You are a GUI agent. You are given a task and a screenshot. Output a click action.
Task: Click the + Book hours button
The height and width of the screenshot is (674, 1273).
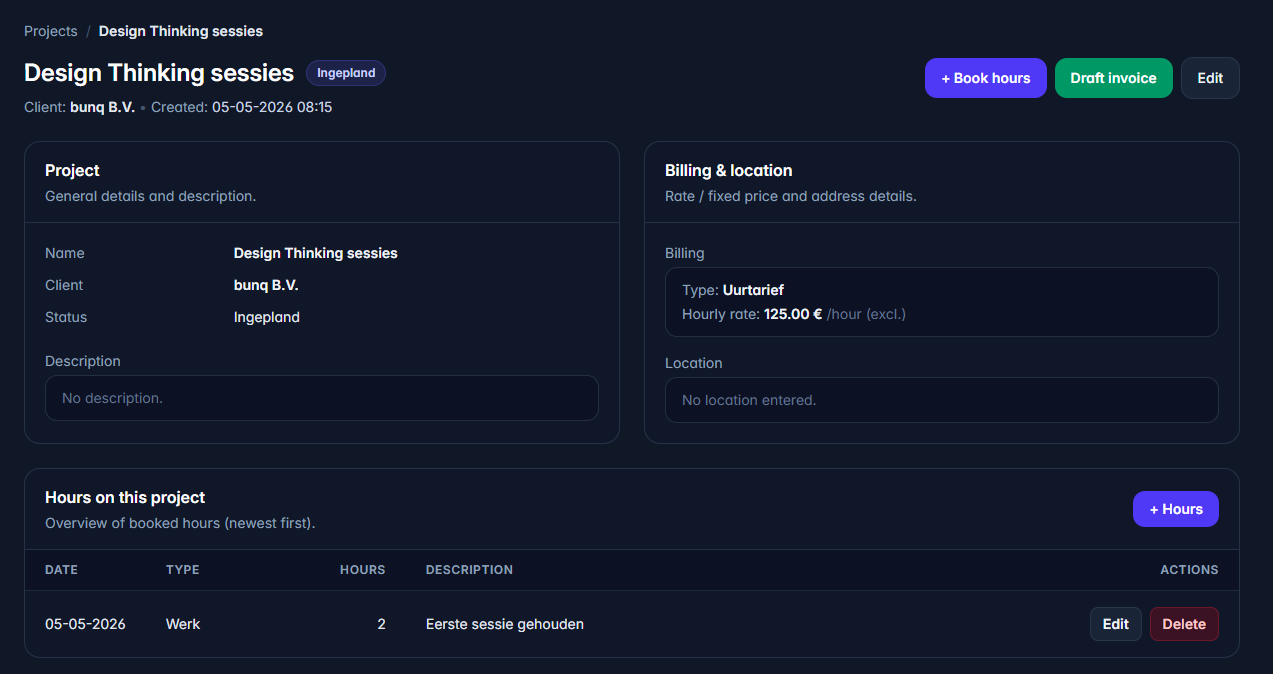986,78
